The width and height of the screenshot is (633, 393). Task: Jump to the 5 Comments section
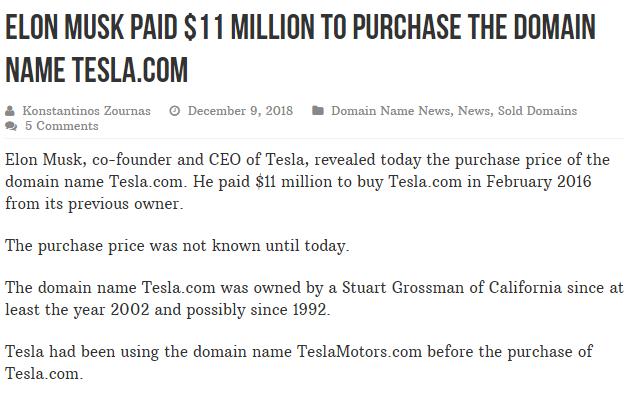click(x=62, y=126)
